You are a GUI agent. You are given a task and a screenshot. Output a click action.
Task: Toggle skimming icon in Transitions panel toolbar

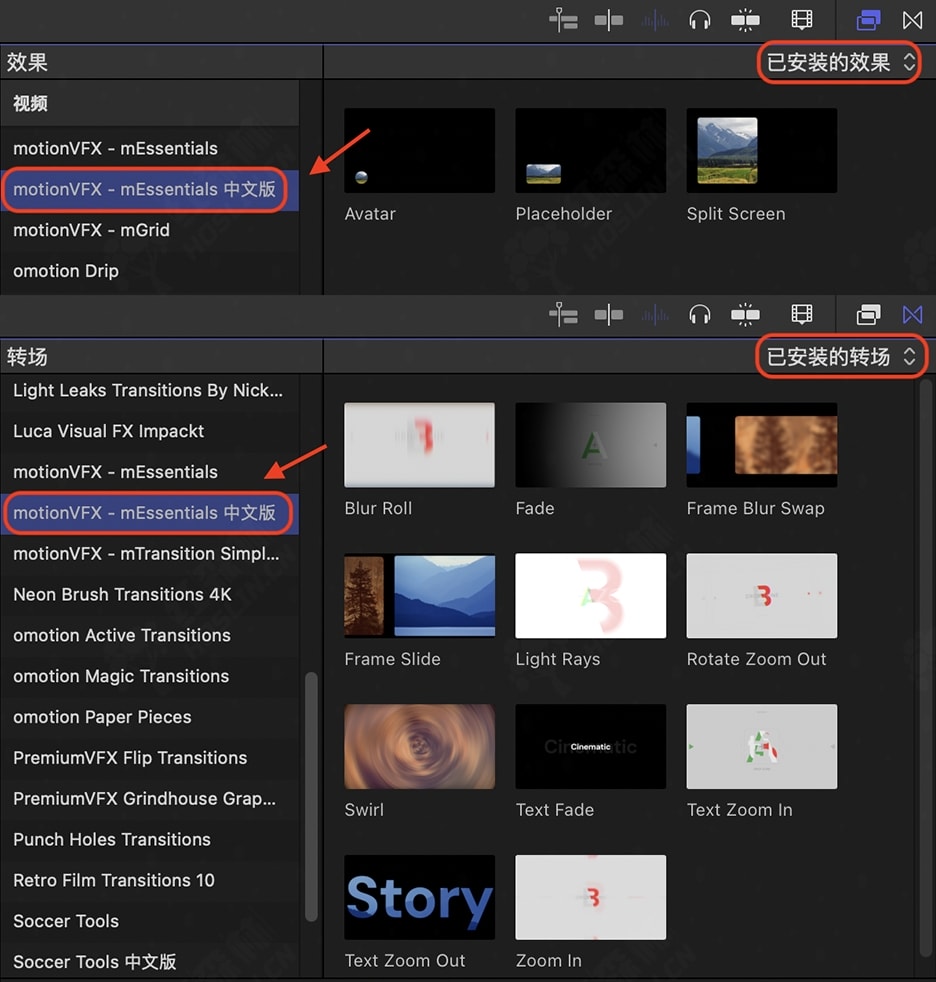(609, 315)
